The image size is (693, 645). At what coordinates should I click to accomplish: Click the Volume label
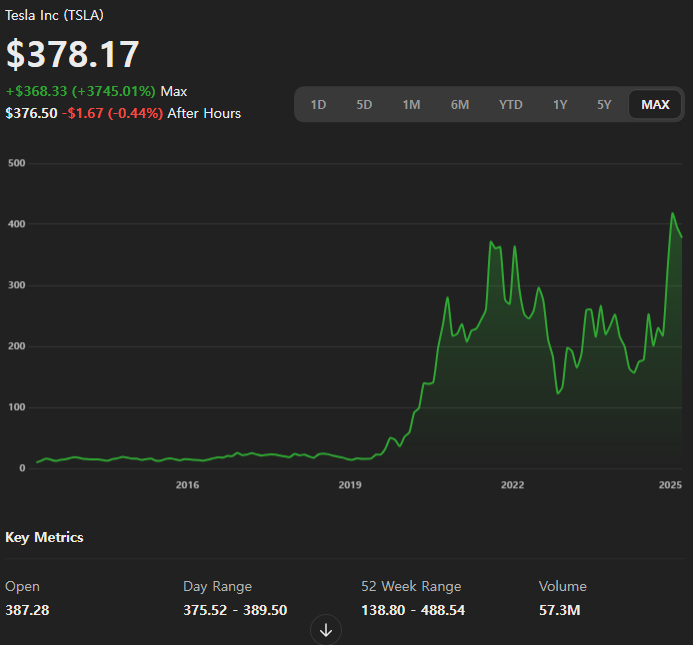pyautogui.click(x=563, y=587)
